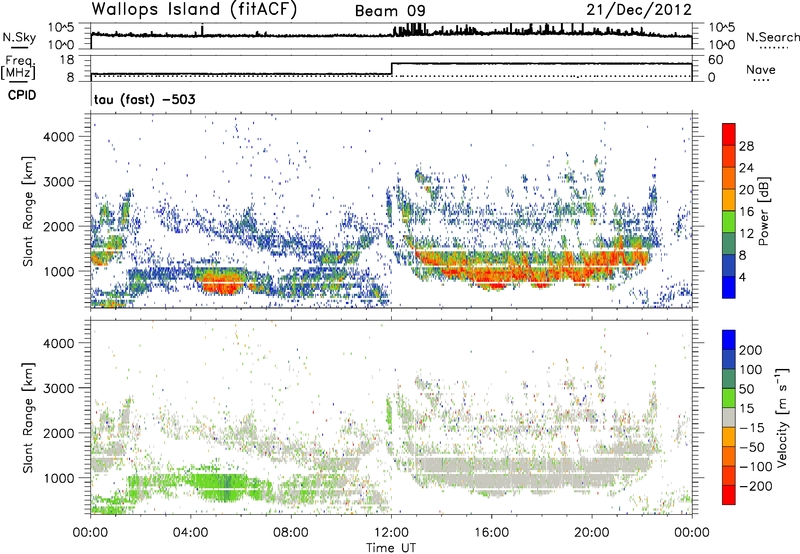Click the 'Nave' legend label
The height and width of the screenshot is (554, 800).
point(760,69)
